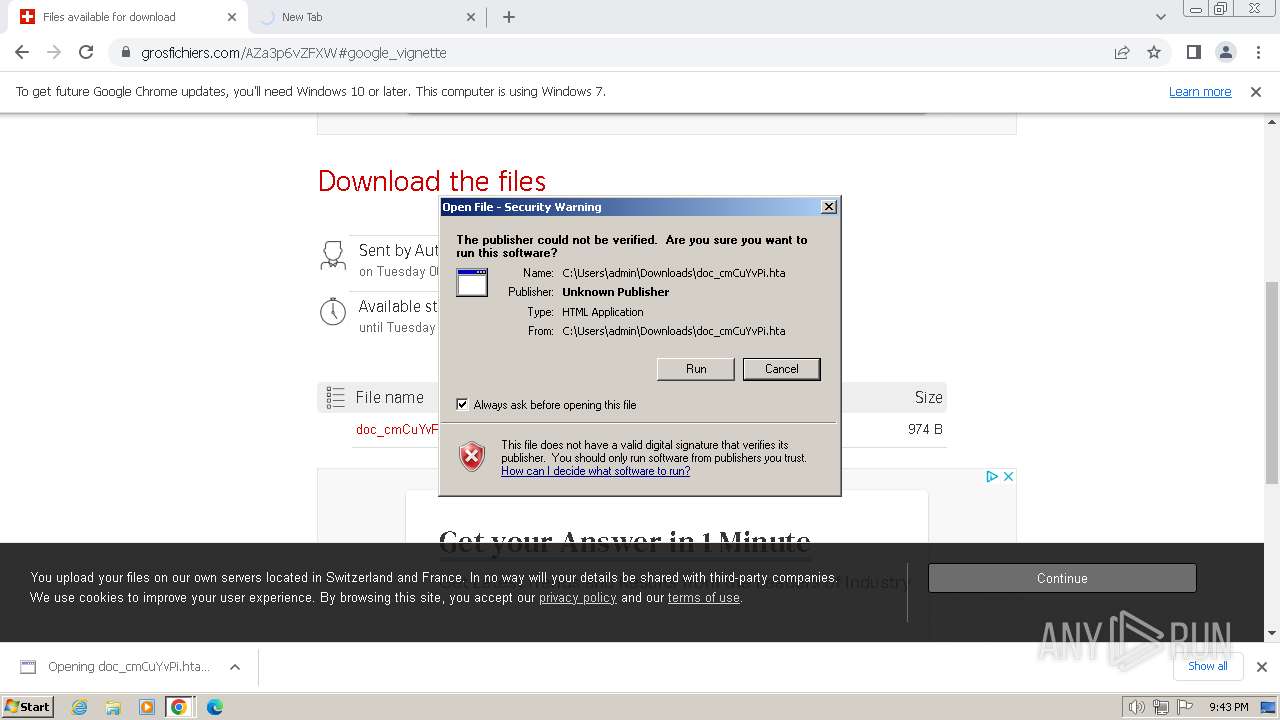This screenshot has height=720, width=1280.
Task: Share this page icon
Action: point(1122,53)
